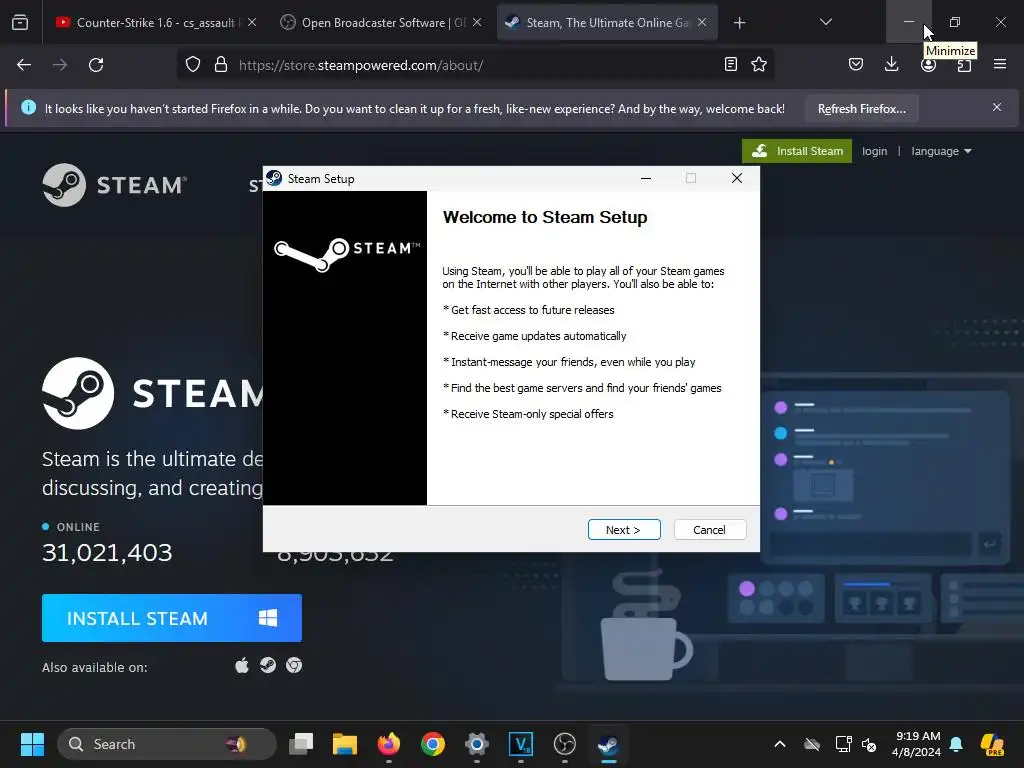The height and width of the screenshot is (768, 1024).
Task: Bookmark this page with the star
Action: click(x=759, y=64)
